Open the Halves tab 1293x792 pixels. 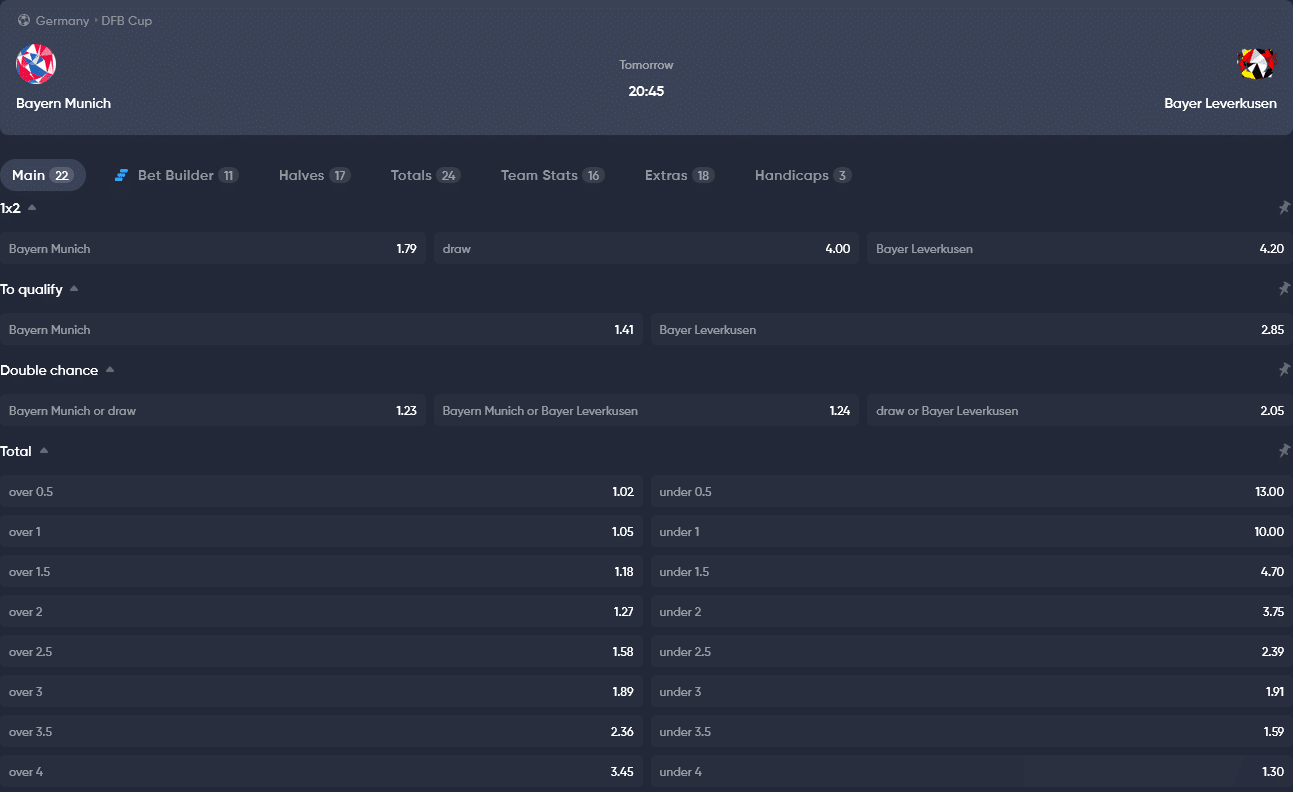click(314, 175)
